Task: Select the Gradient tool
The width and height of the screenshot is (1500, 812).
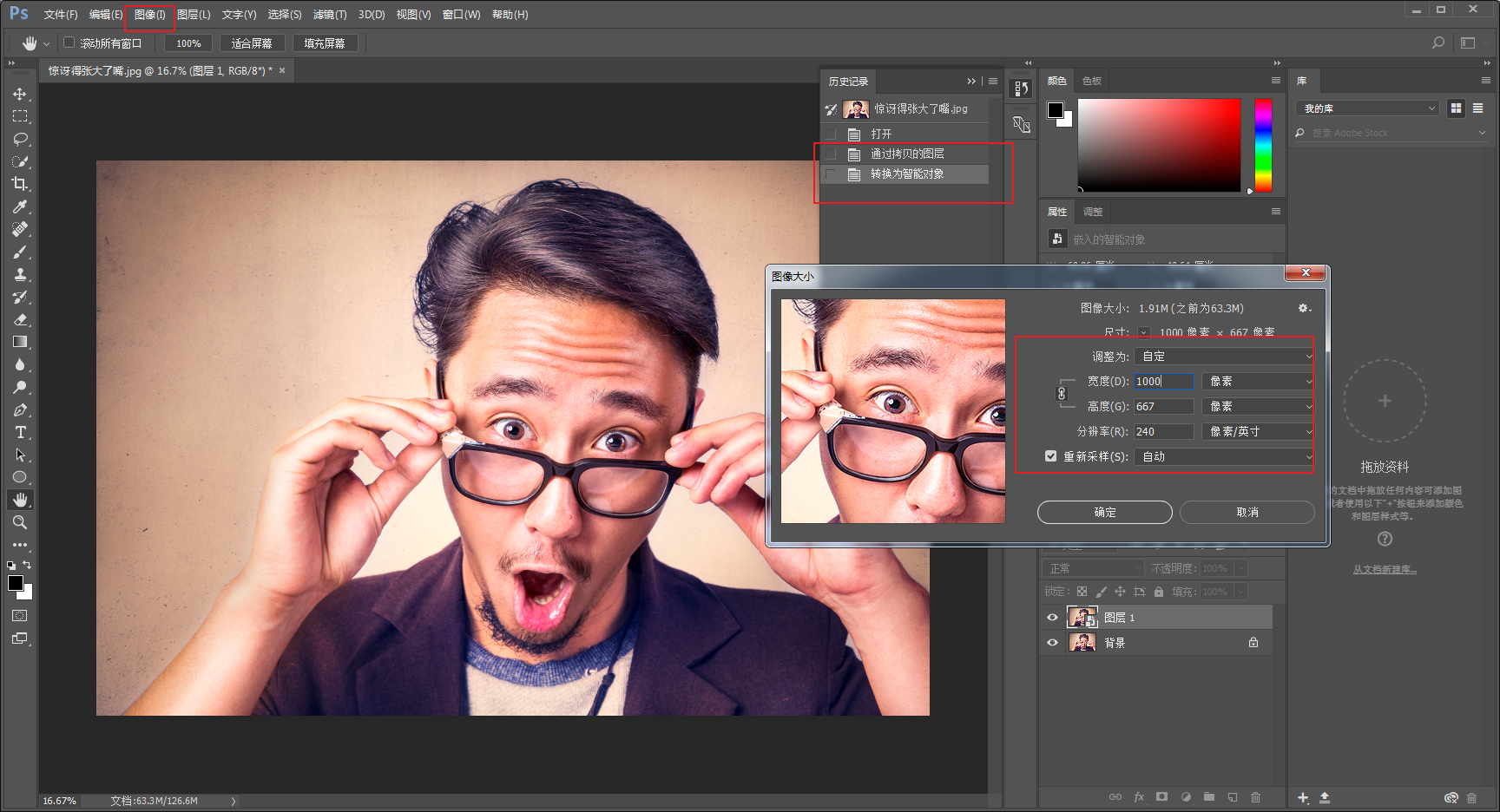Action: coord(20,342)
